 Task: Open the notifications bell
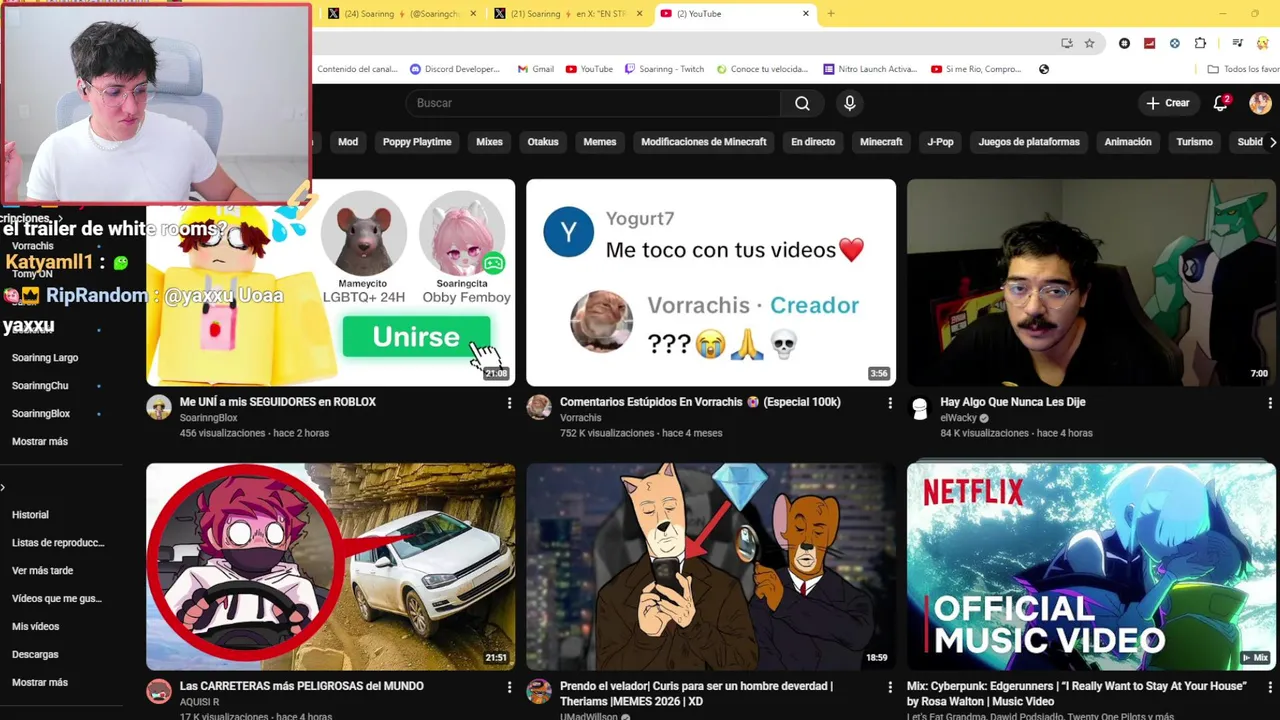(x=1221, y=103)
